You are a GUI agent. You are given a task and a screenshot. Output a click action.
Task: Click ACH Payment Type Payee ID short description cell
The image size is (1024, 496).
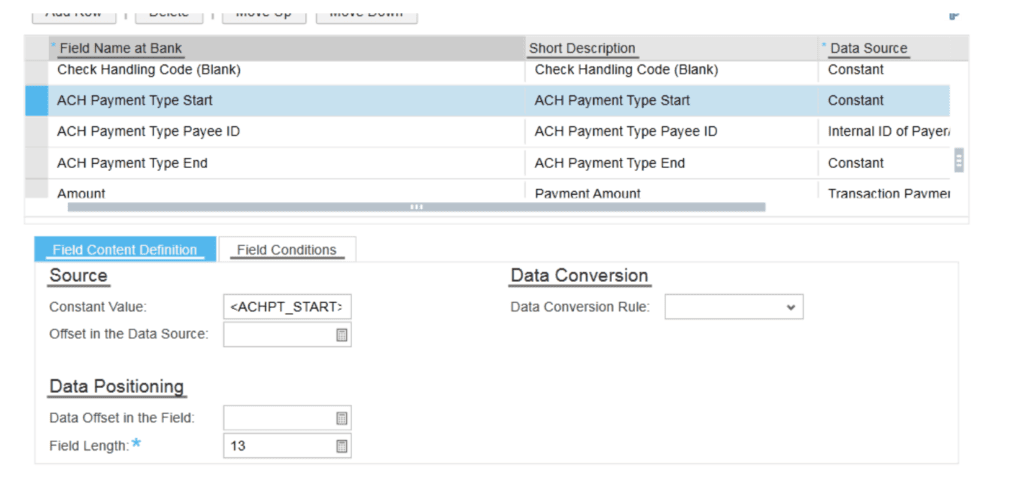coord(671,132)
